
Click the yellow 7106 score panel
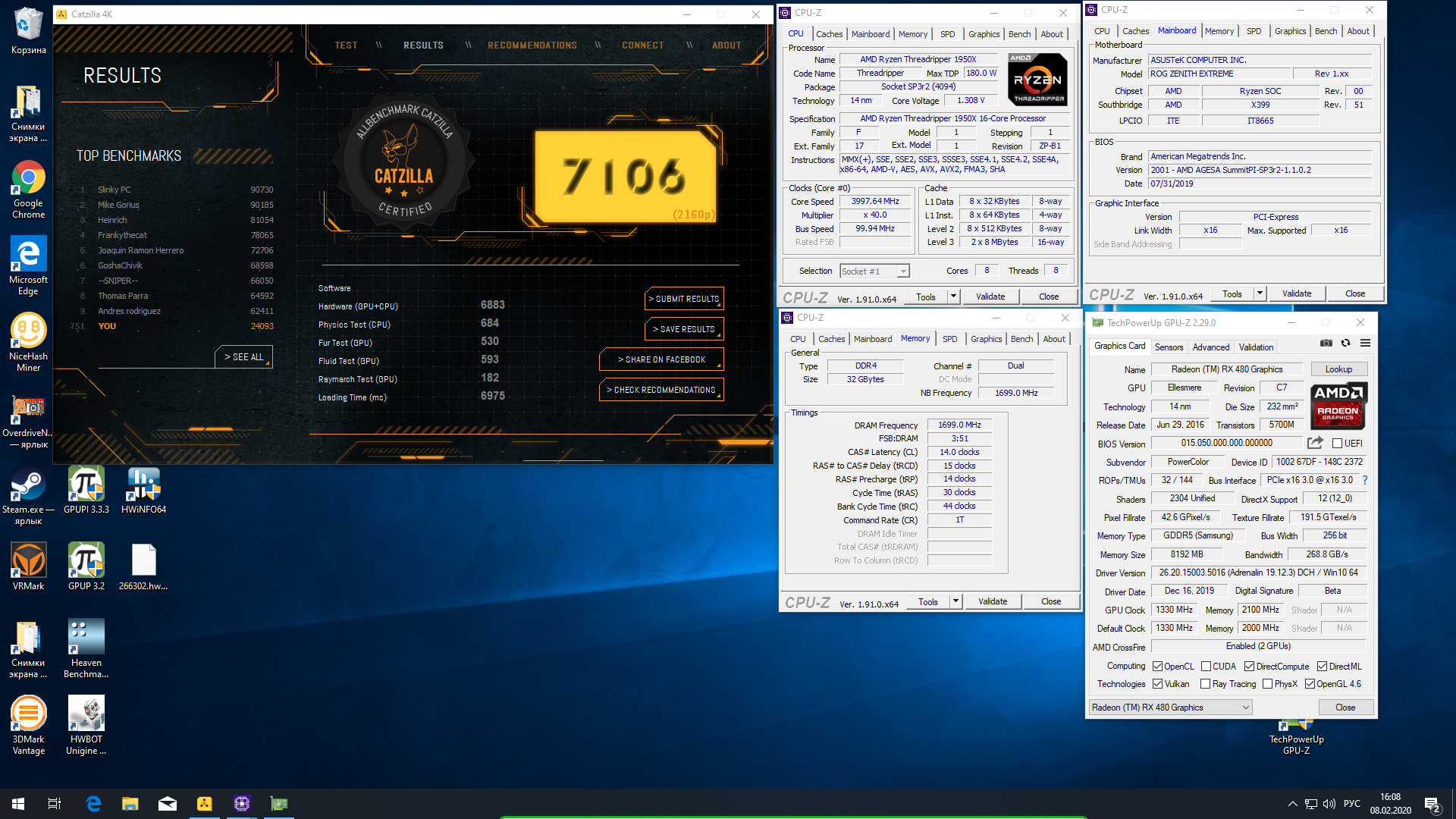[625, 176]
